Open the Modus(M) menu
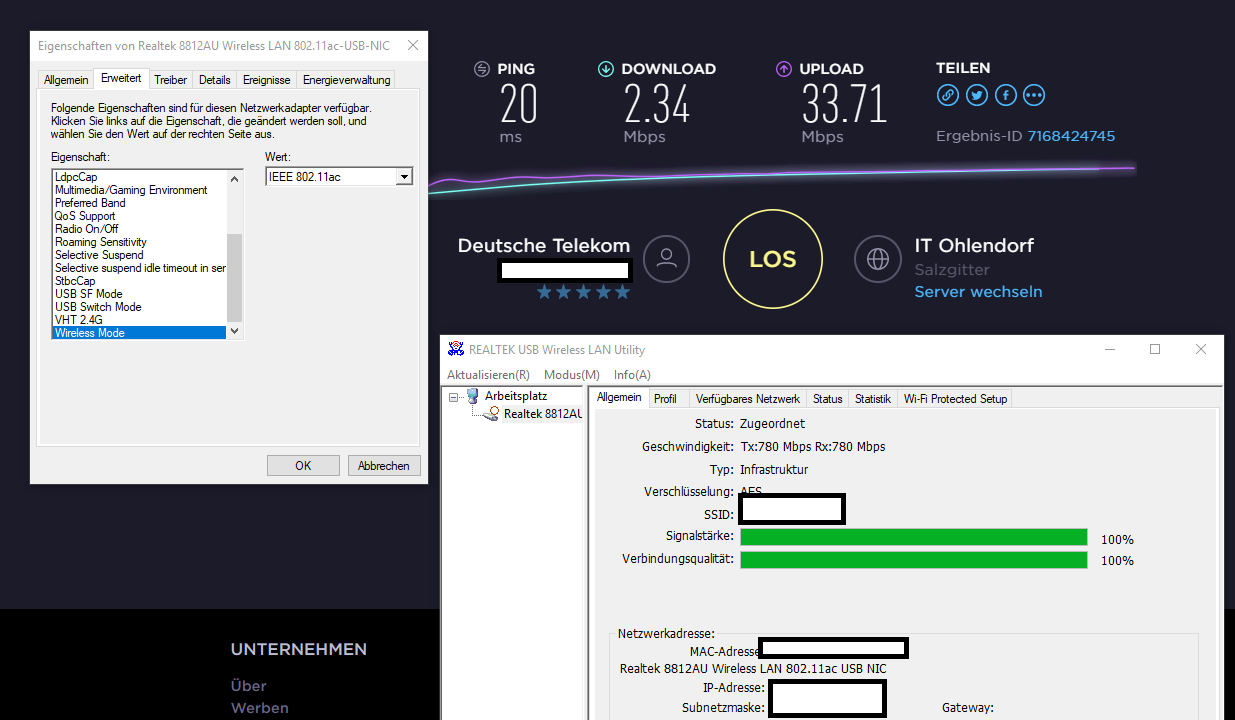The width and height of the screenshot is (1235, 720). (572, 375)
